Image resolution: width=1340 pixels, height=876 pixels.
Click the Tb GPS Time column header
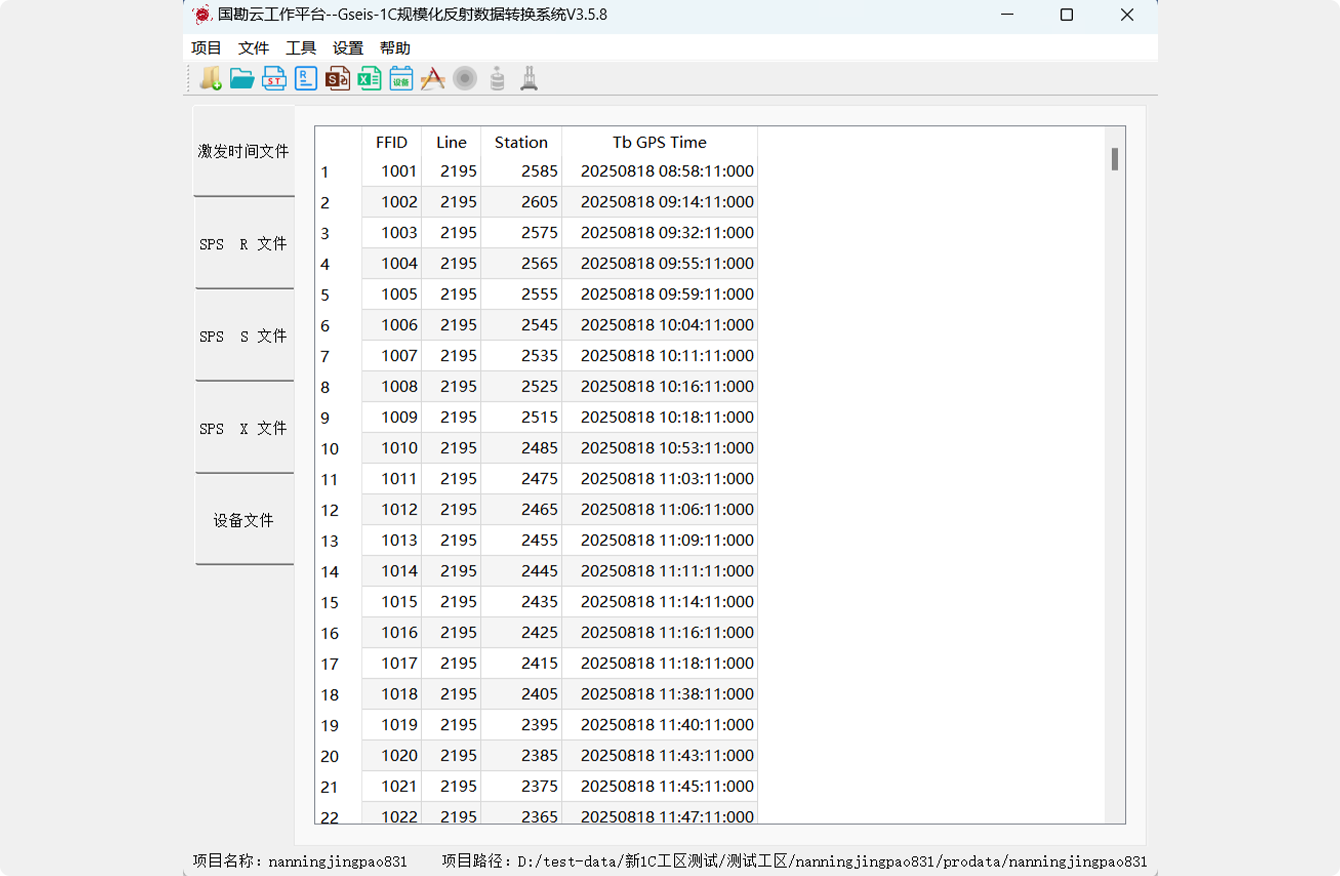(x=659, y=142)
